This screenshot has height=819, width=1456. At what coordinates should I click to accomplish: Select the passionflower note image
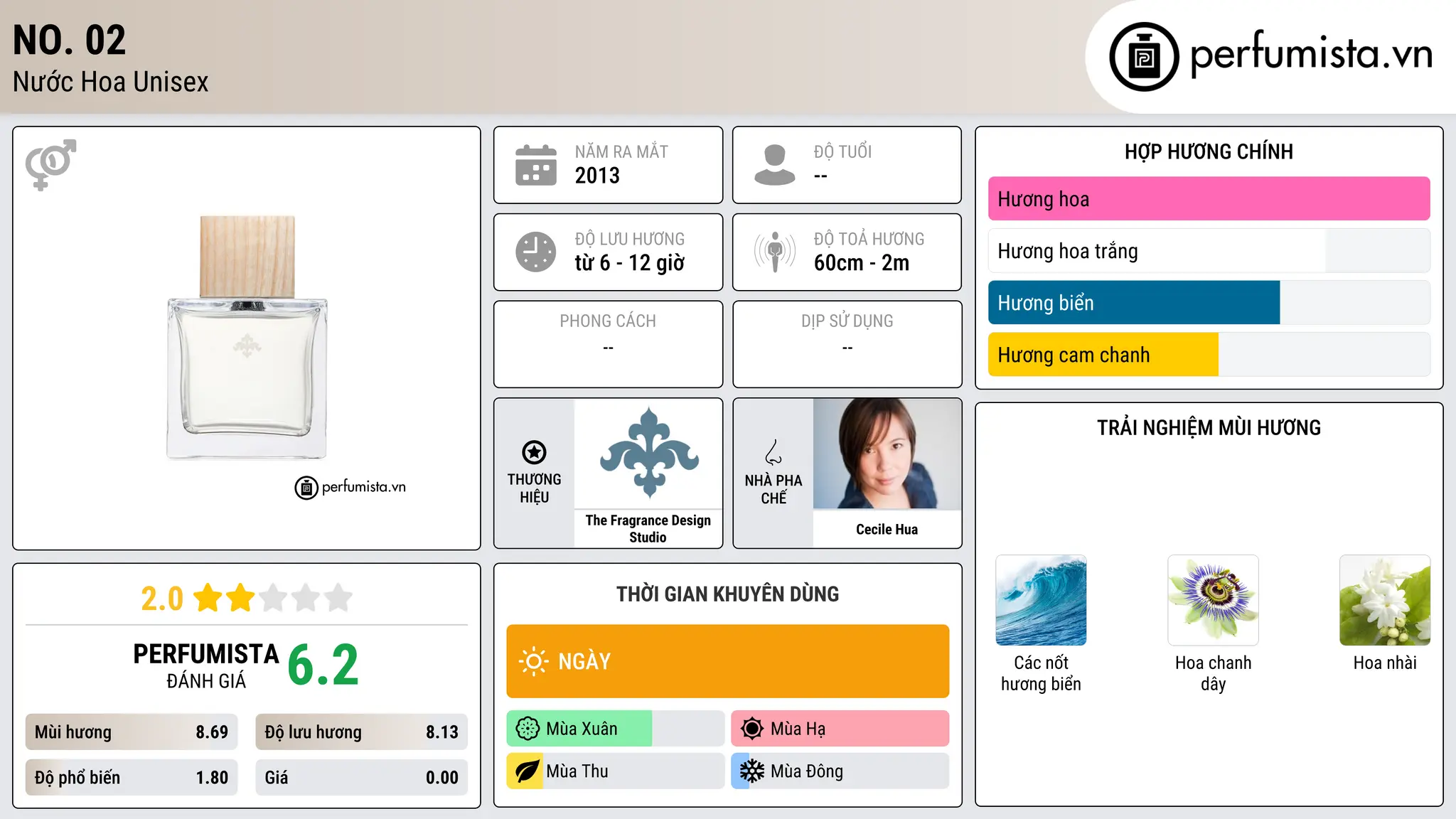pos(1213,600)
